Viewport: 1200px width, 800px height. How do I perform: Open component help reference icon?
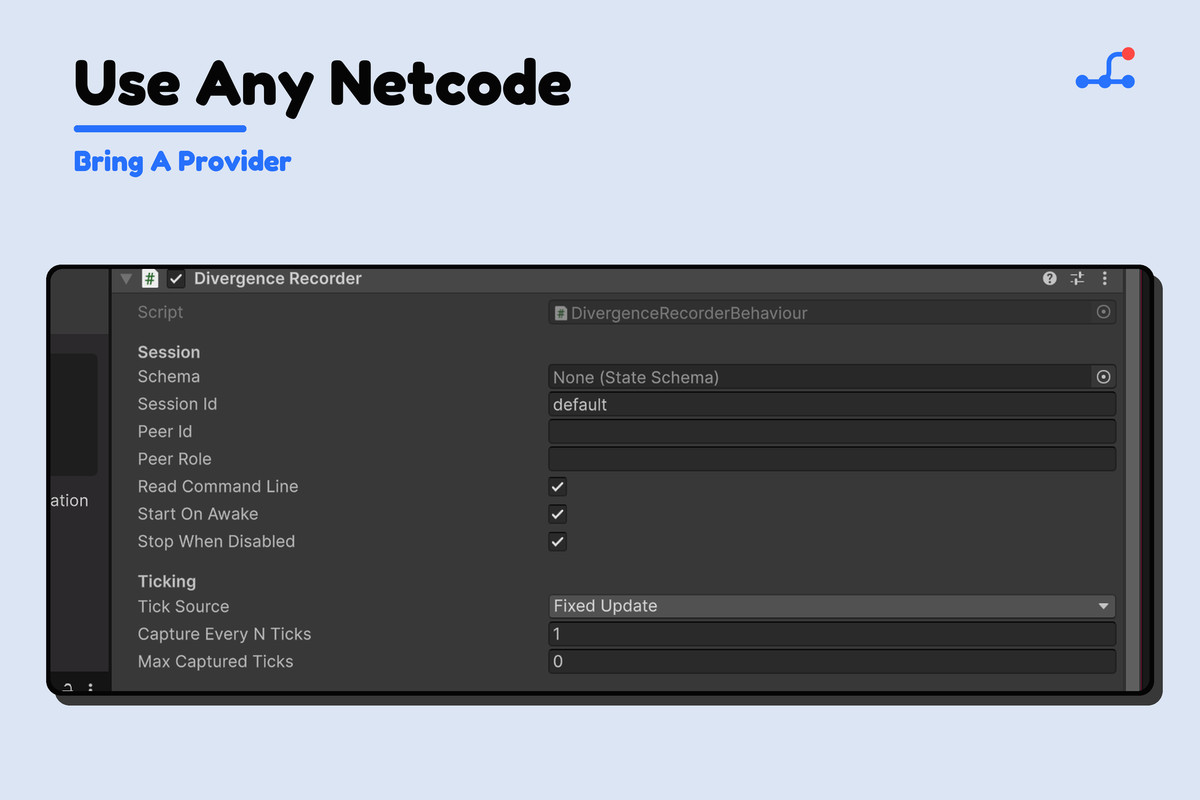pyautogui.click(x=1050, y=279)
